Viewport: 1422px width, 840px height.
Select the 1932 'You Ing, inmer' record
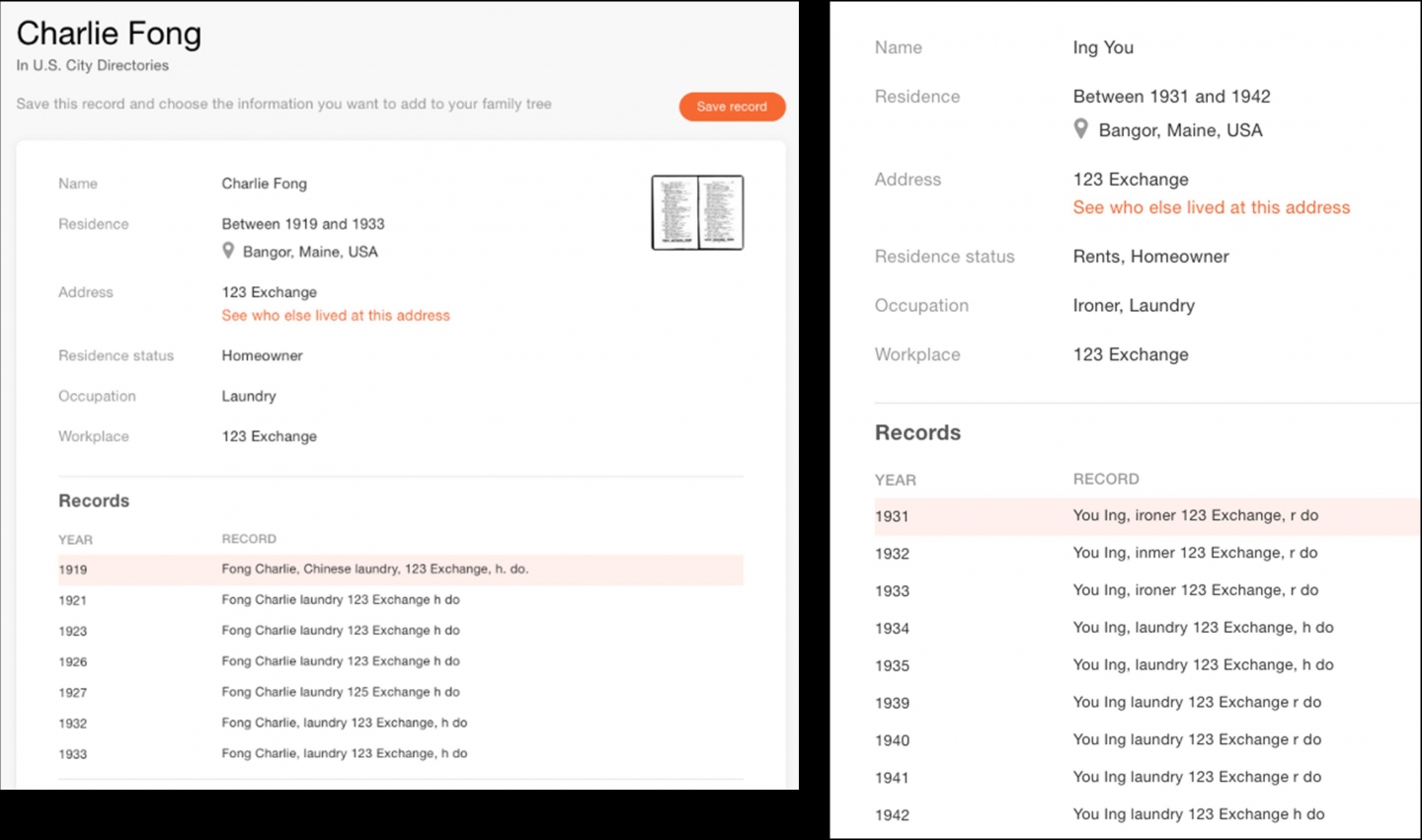tap(1147, 554)
